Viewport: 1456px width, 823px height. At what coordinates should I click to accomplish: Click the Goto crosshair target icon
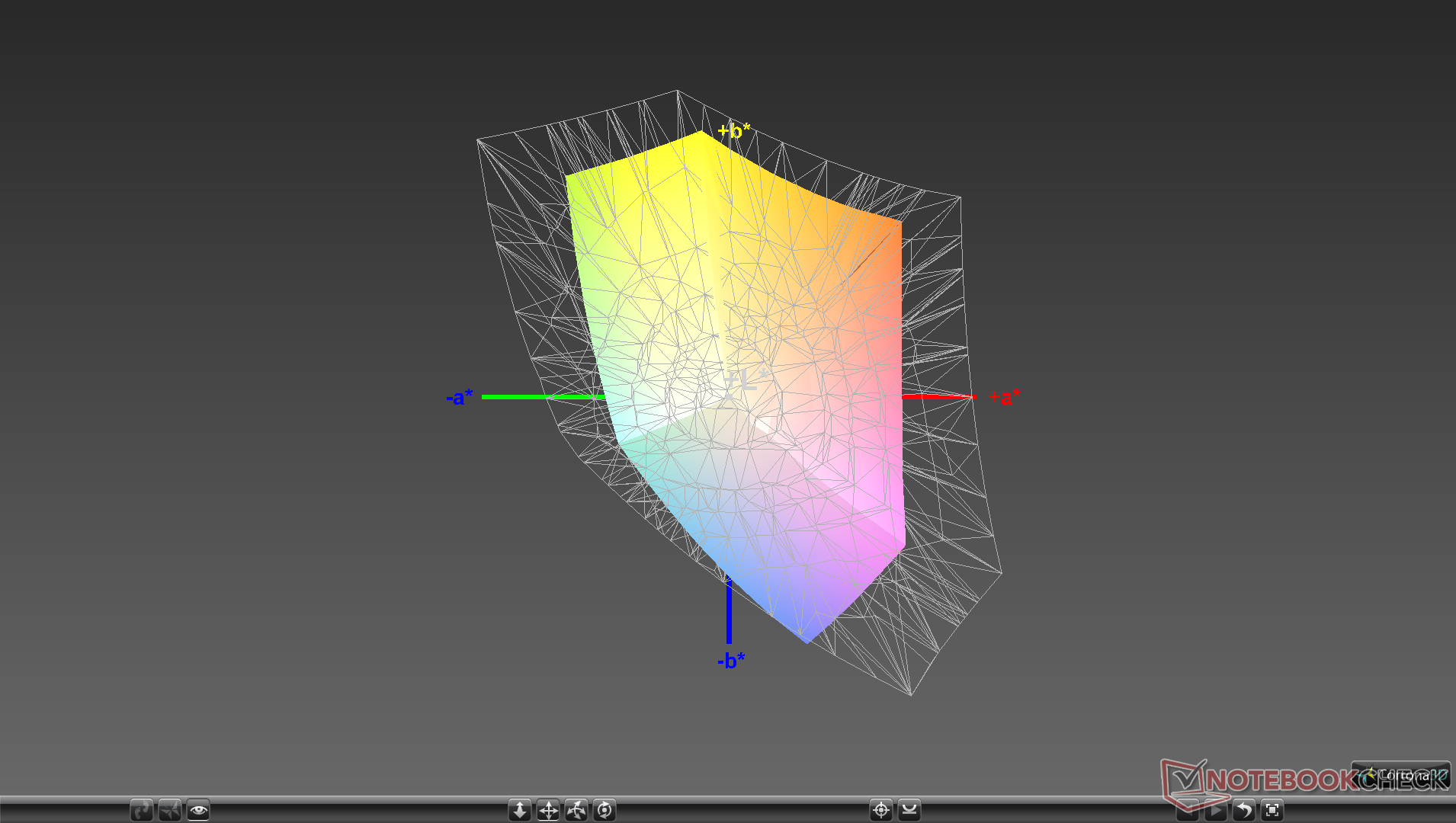click(881, 809)
